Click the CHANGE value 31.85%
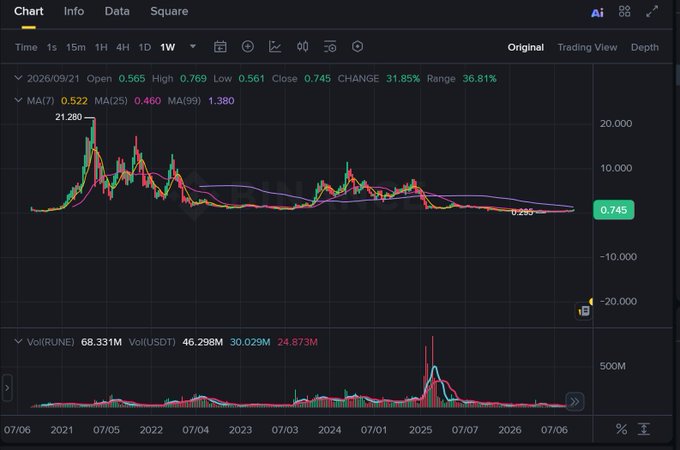 (403, 78)
